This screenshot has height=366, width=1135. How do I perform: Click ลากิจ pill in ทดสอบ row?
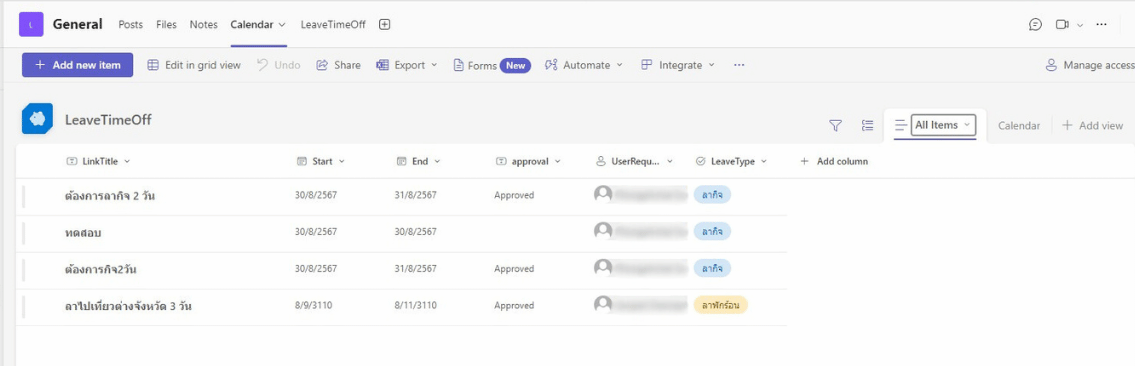(x=712, y=231)
